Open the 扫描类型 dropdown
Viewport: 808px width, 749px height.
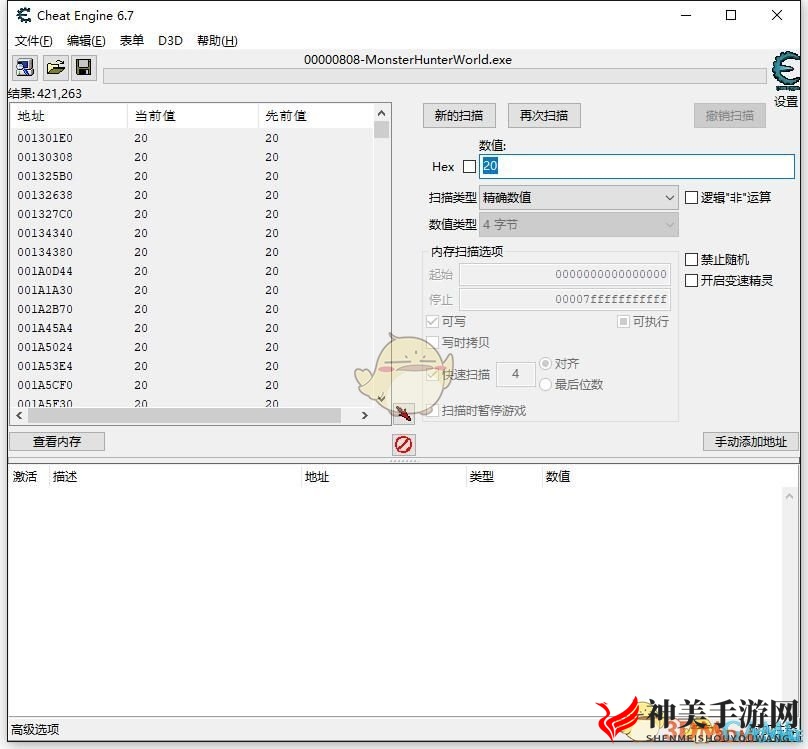pos(579,197)
